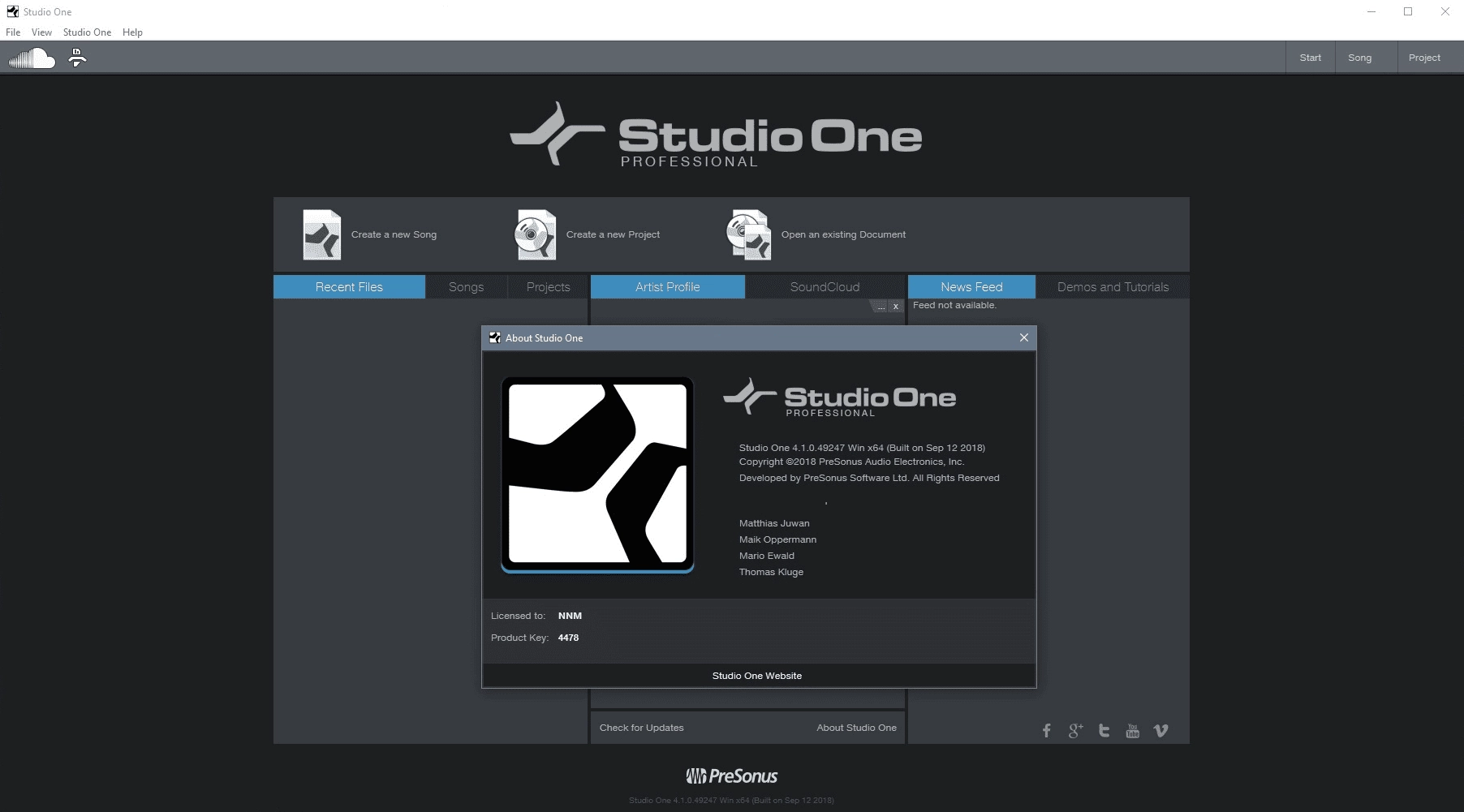Open the Google Plus social icon
1464x812 pixels.
(x=1075, y=731)
